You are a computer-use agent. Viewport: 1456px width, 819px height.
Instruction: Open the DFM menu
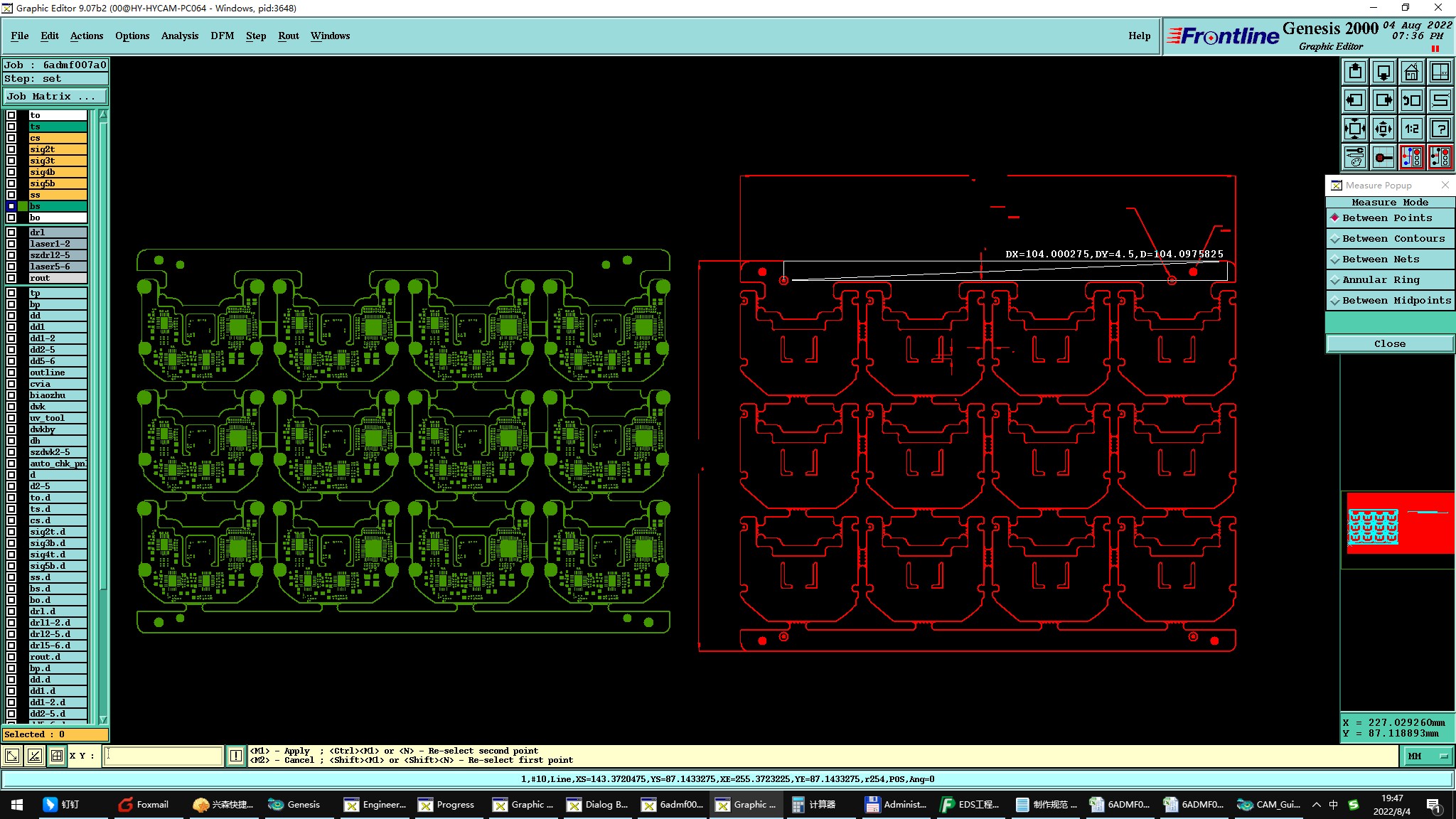coord(222,36)
